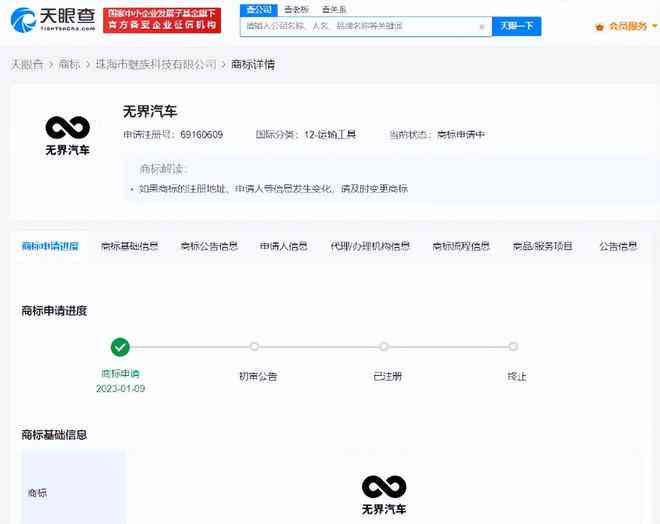Image resolution: width=660 pixels, height=524 pixels.
Task: Select the 查老板 search tab
Action: coord(296,10)
